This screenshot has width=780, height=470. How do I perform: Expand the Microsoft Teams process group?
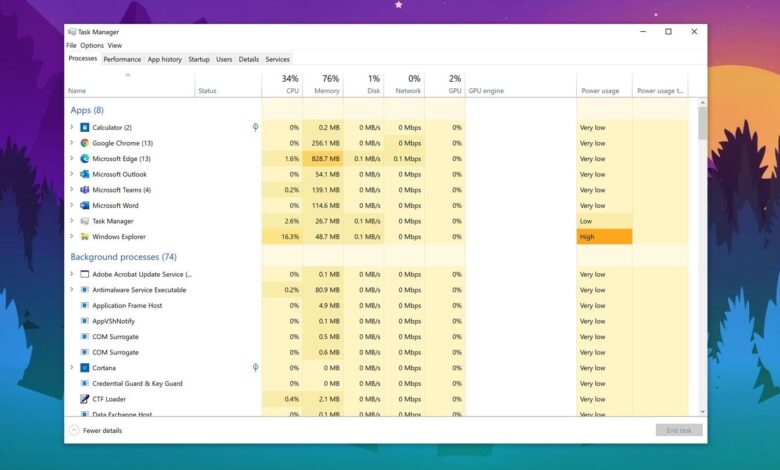click(x=72, y=190)
